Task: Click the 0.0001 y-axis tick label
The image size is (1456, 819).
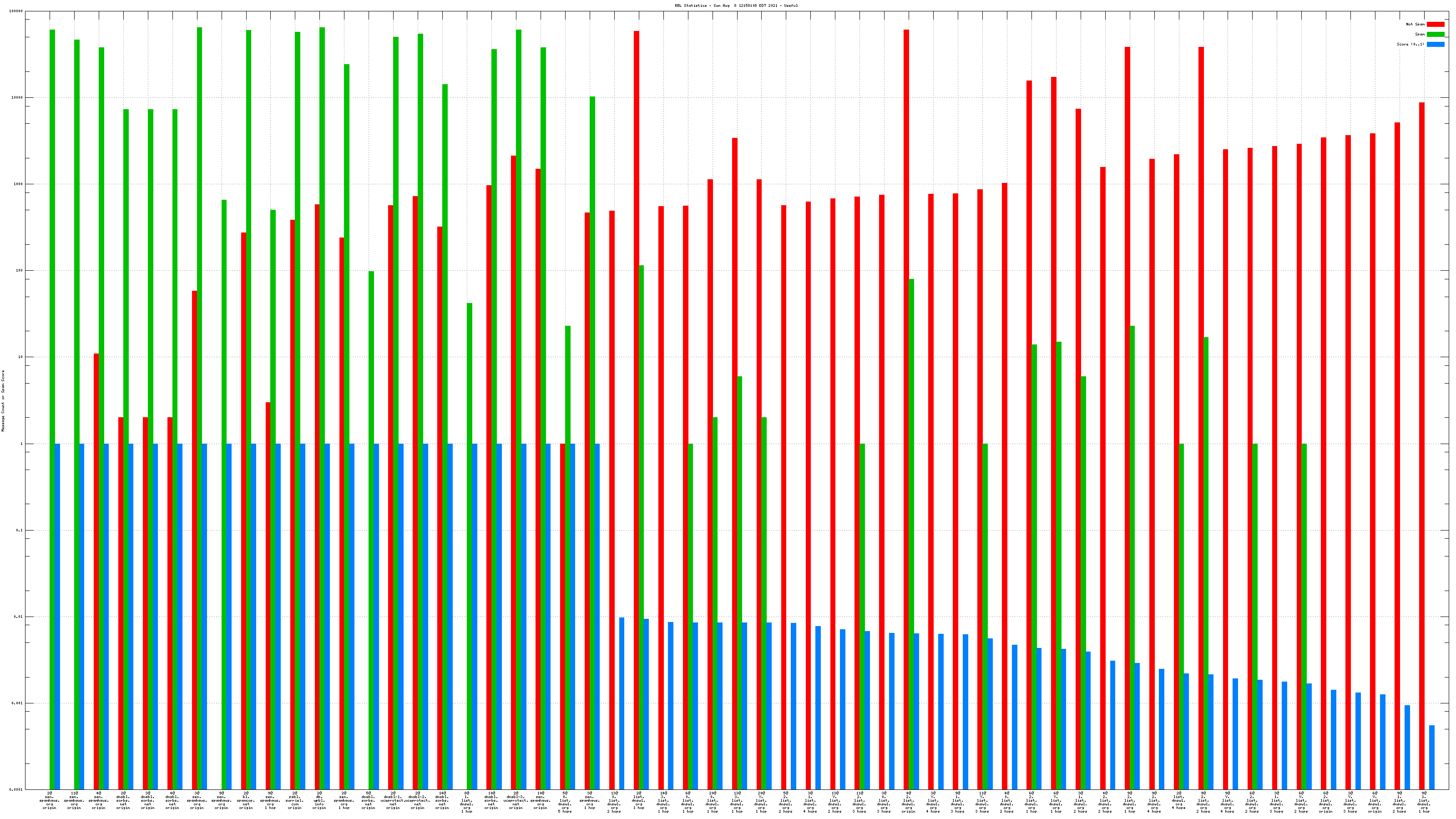Action: pyautogui.click(x=16, y=789)
